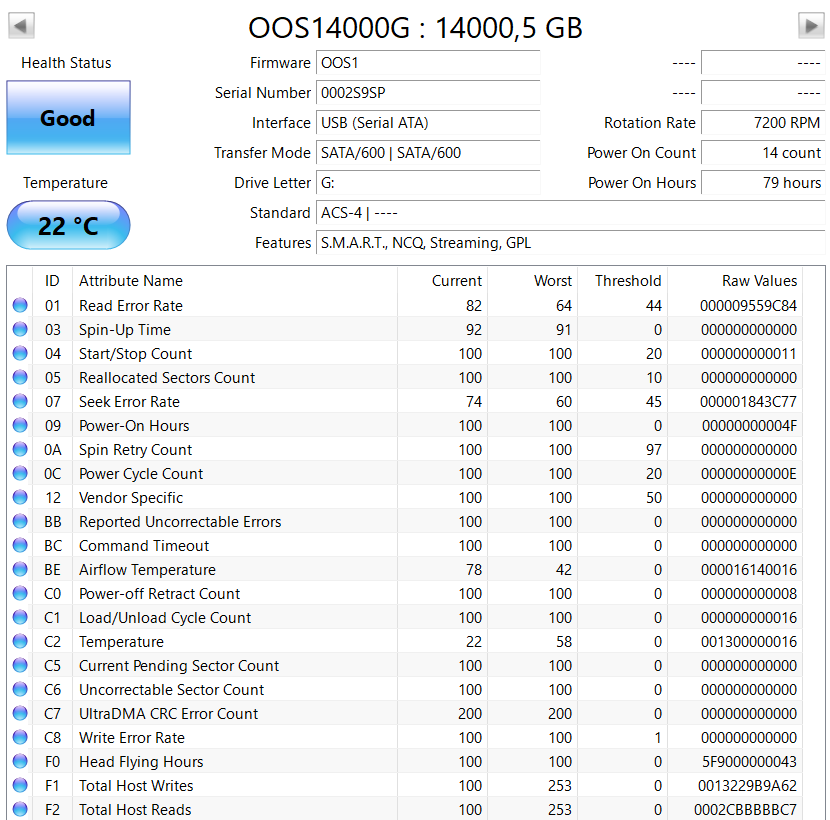Select the Reallocated Sectors Count attribute name

167,377
